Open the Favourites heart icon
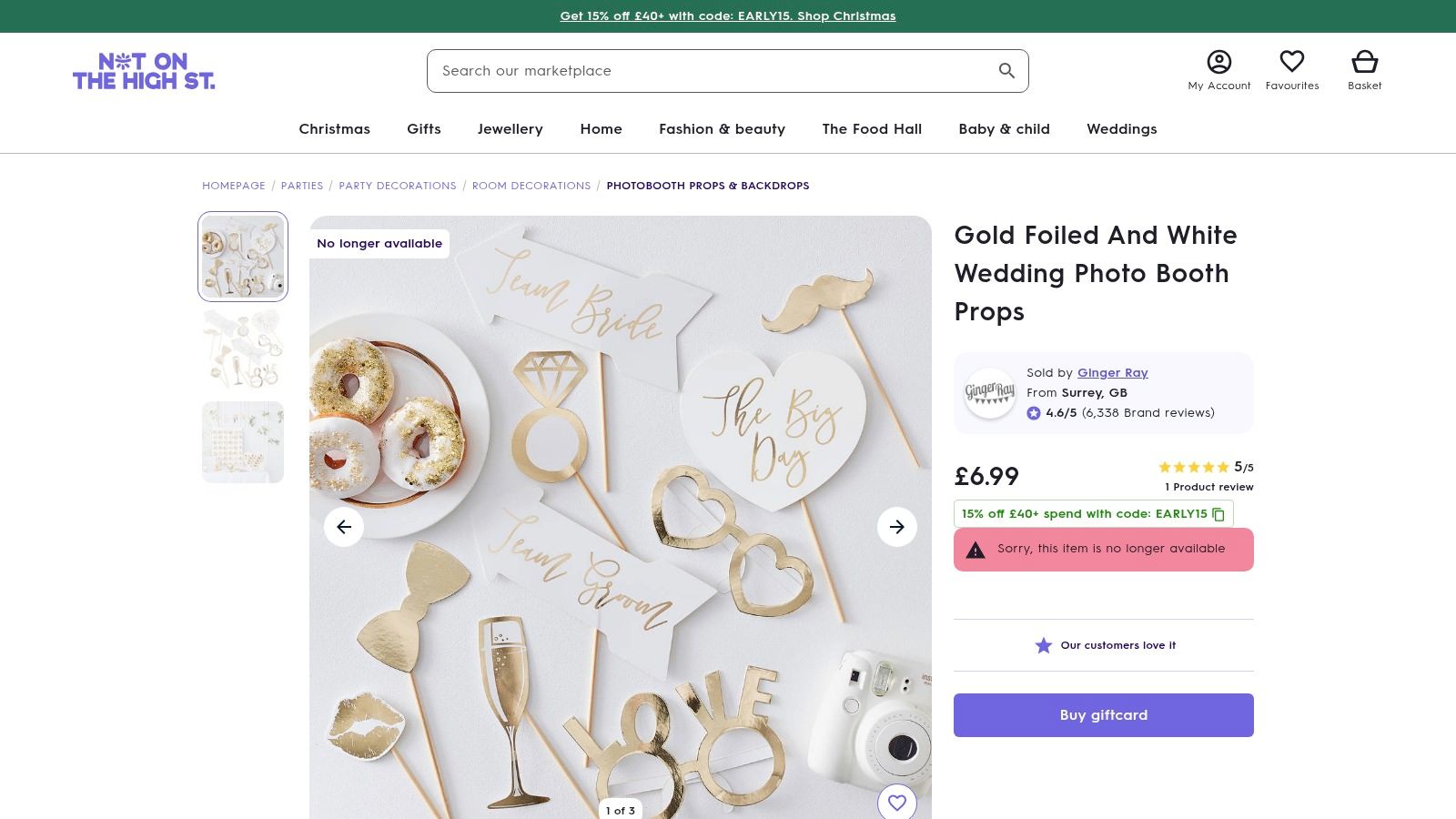This screenshot has height=819, width=1456. 1291,62
